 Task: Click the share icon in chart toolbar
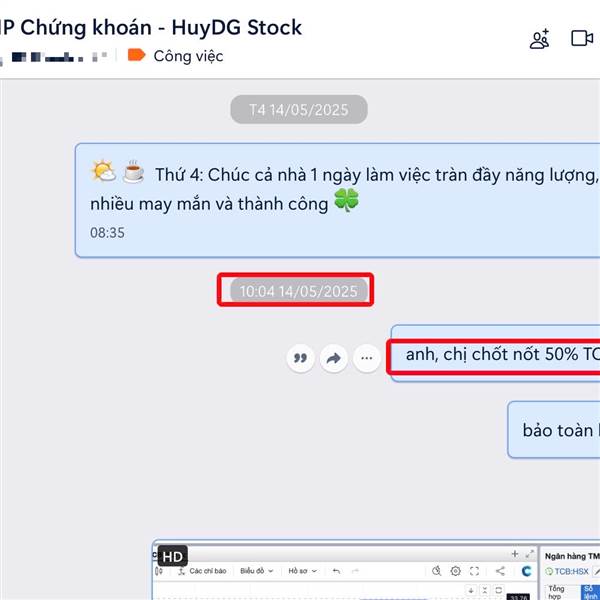tap(500, 571)
